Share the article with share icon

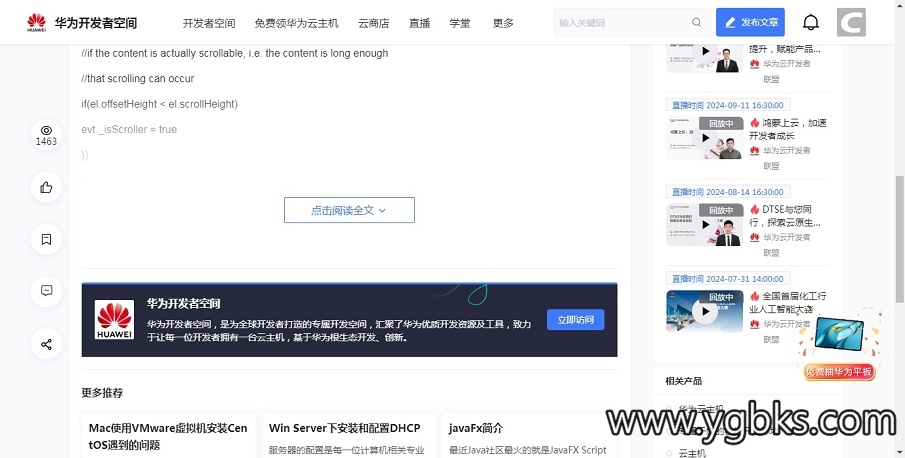pyautogui.click(x=46, y=344)
